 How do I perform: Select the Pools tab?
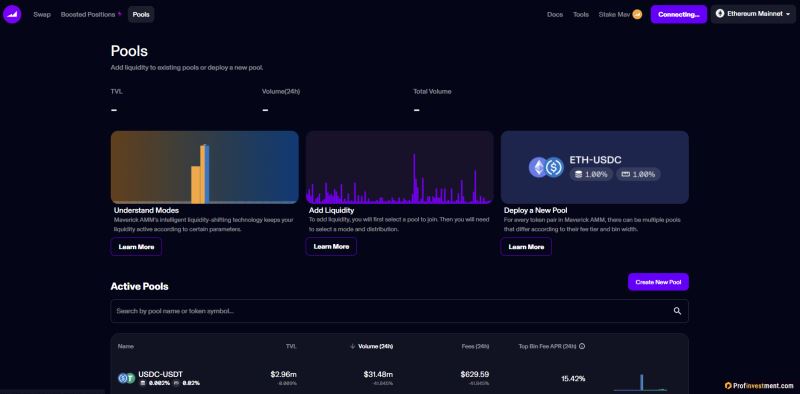141,14
